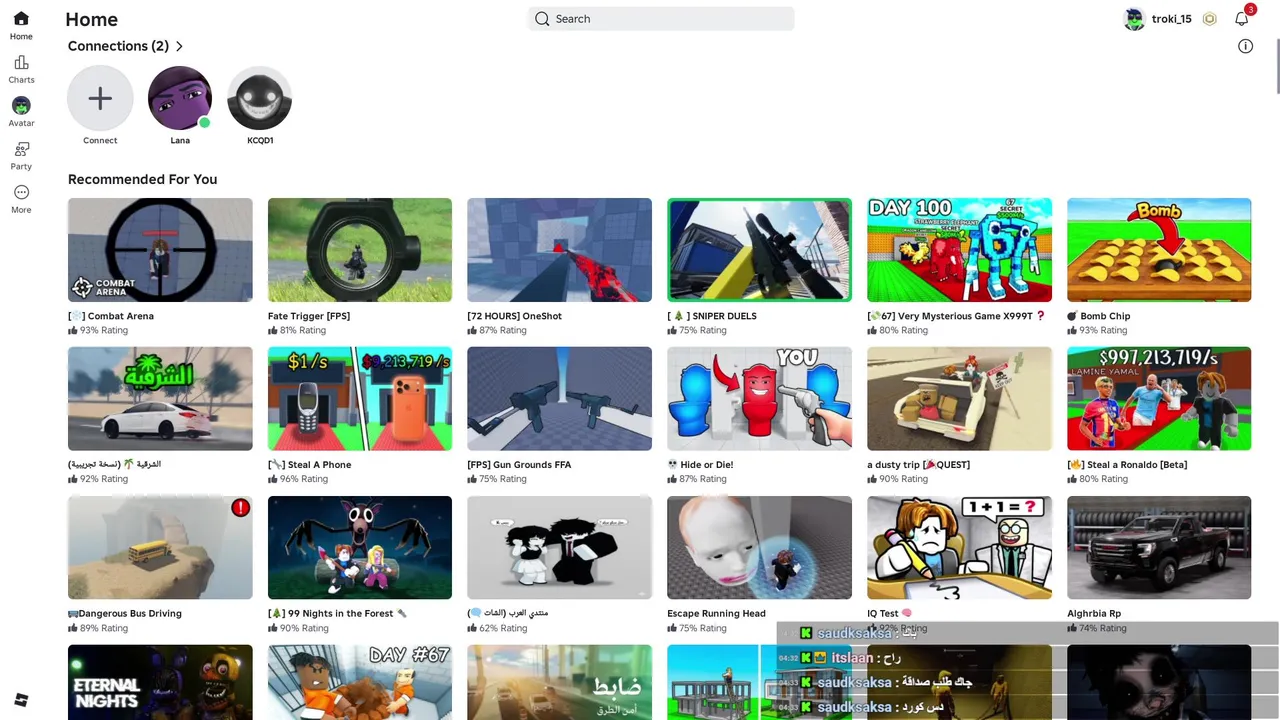Click the 96% Rating text
The image size is (1280, 720).
pyautogui.click(x=304, y=479)
